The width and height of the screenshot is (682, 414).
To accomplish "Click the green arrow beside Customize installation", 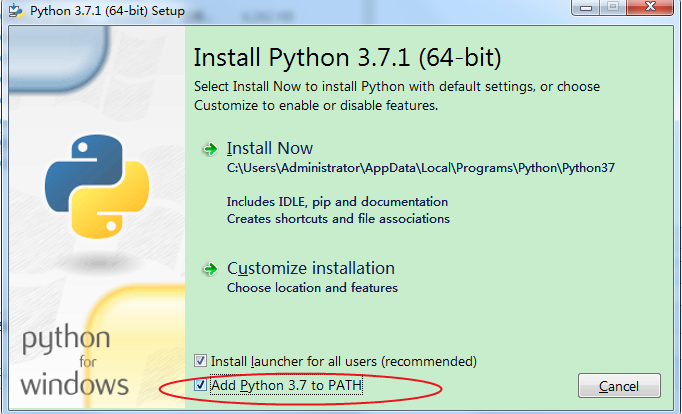I will [211, 269].
